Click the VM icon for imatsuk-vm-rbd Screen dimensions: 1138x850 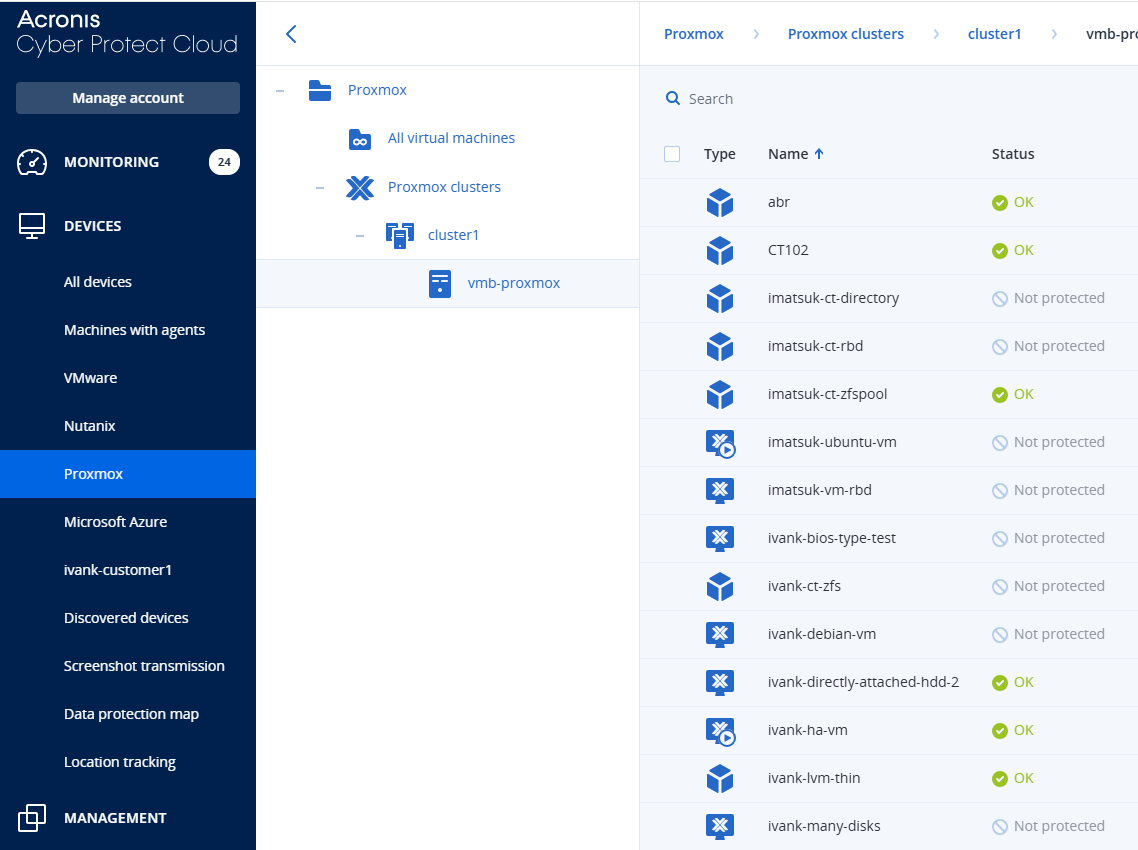[x=720, y=491]
